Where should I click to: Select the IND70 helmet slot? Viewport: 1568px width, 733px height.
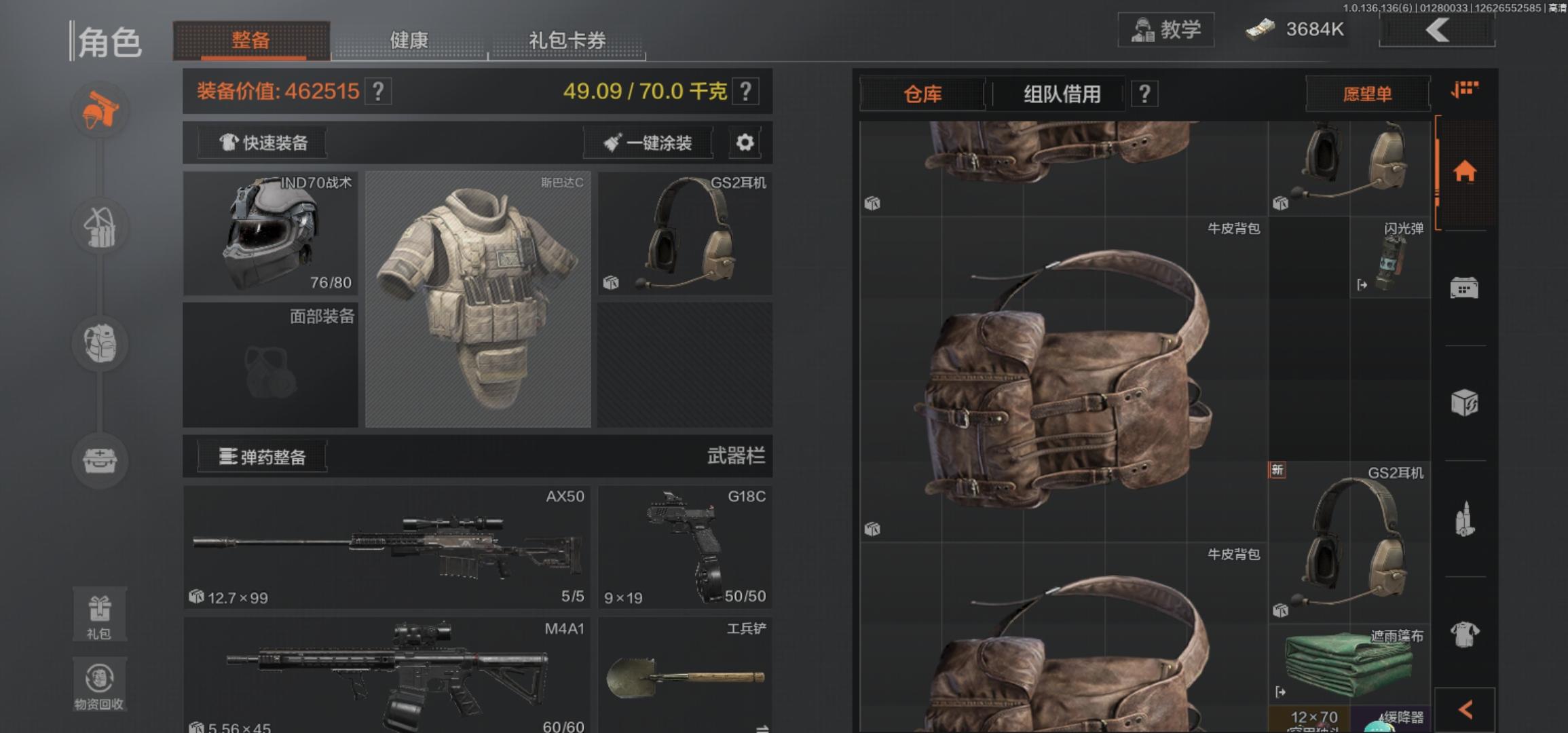270,233
